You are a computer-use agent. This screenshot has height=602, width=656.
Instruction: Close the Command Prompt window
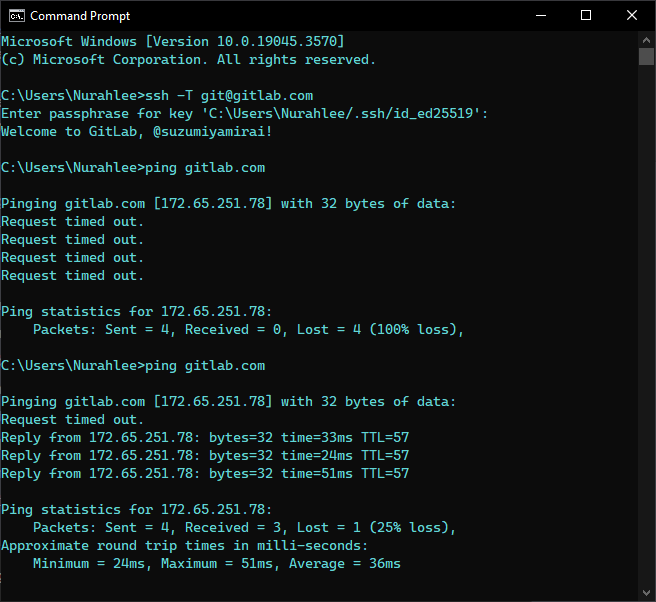coord(632,16)
